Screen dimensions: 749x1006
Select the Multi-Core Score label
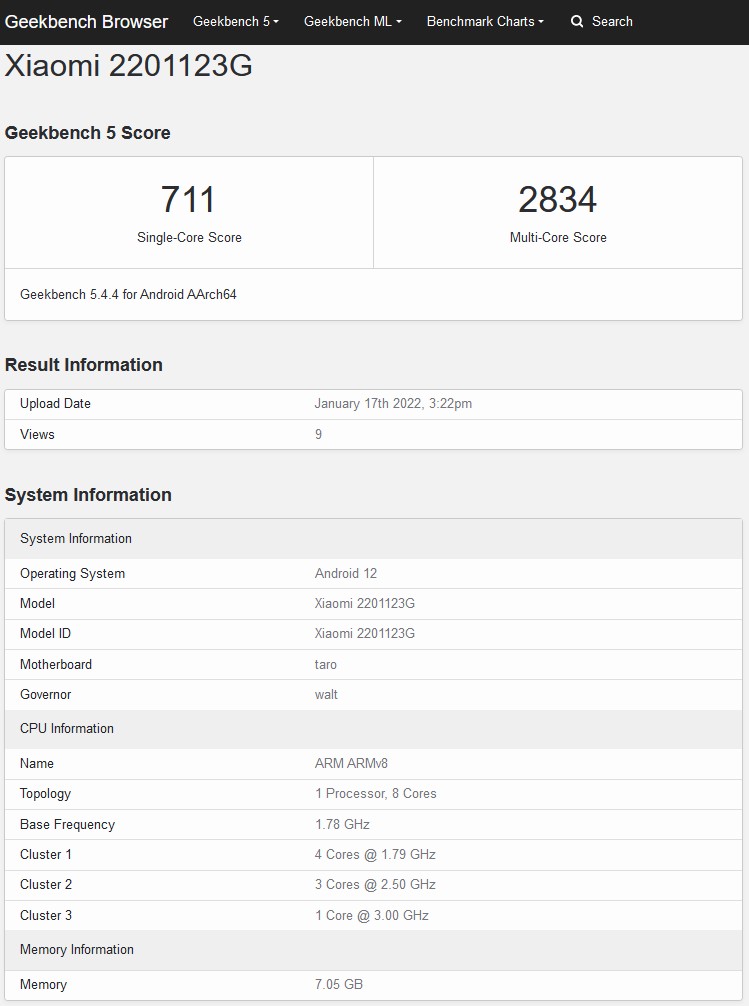558,237
